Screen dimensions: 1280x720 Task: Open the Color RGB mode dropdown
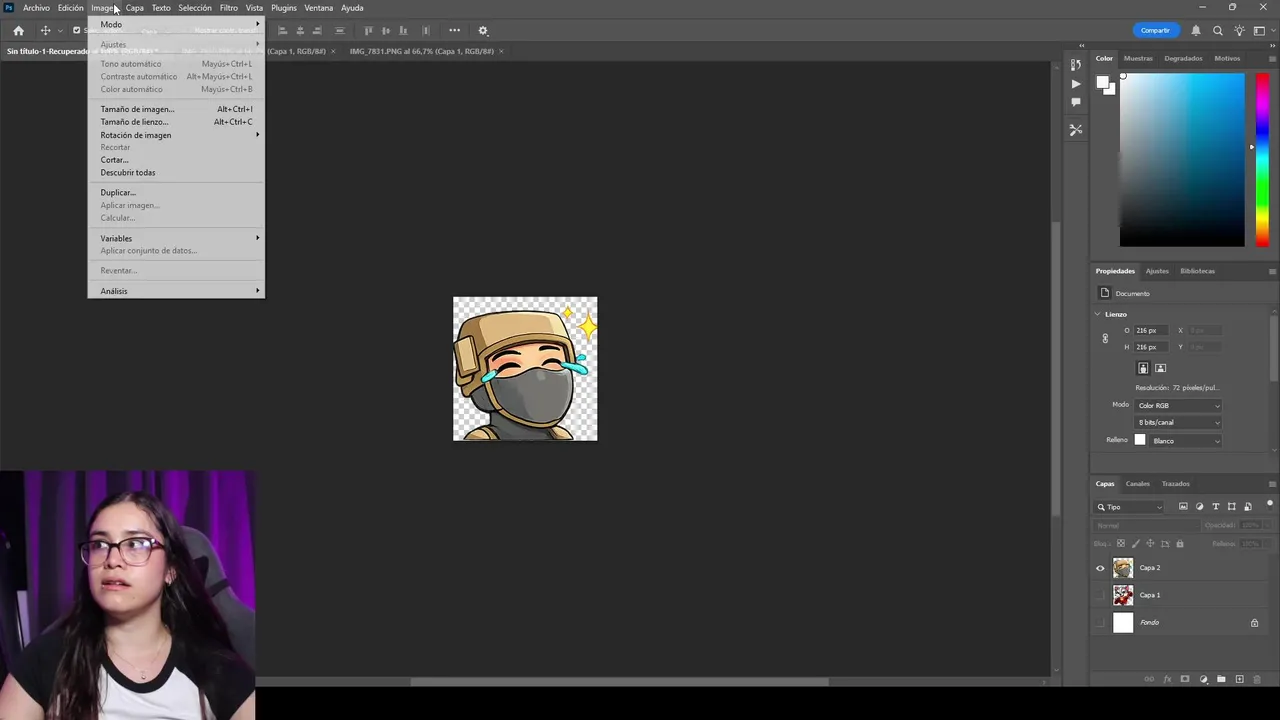1178,405
